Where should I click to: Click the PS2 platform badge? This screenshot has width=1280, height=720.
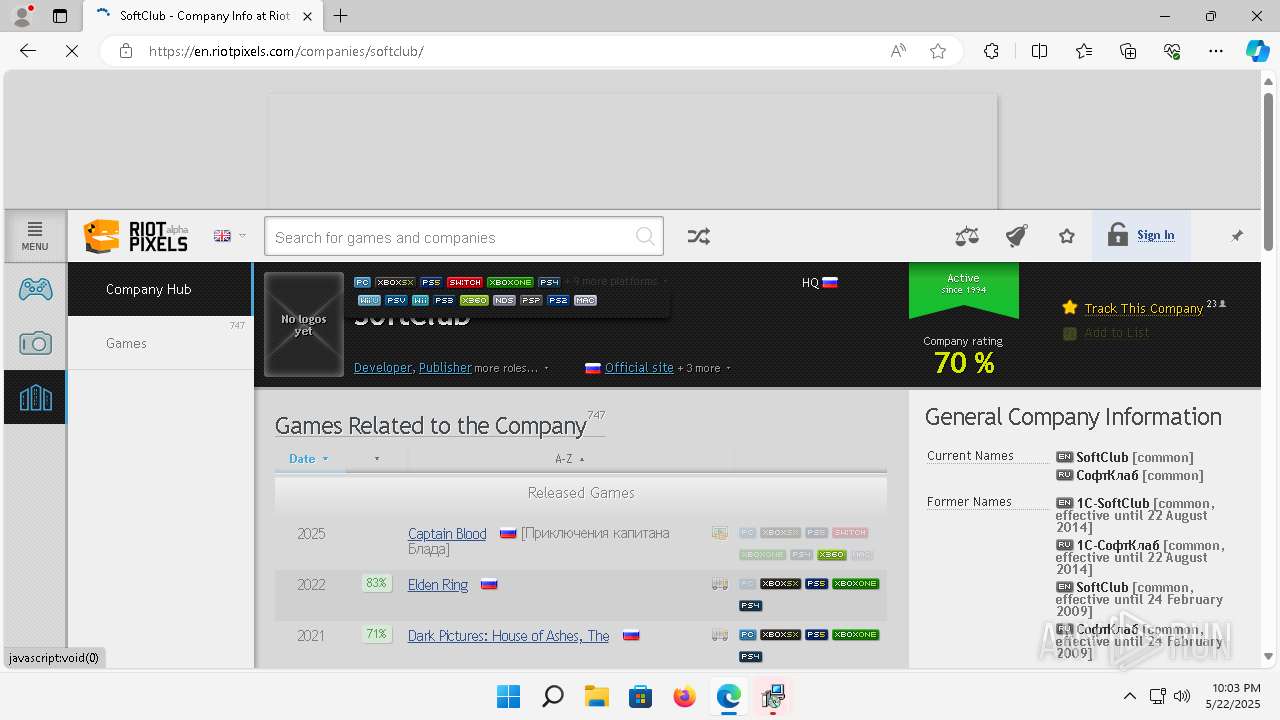point(558,300)
